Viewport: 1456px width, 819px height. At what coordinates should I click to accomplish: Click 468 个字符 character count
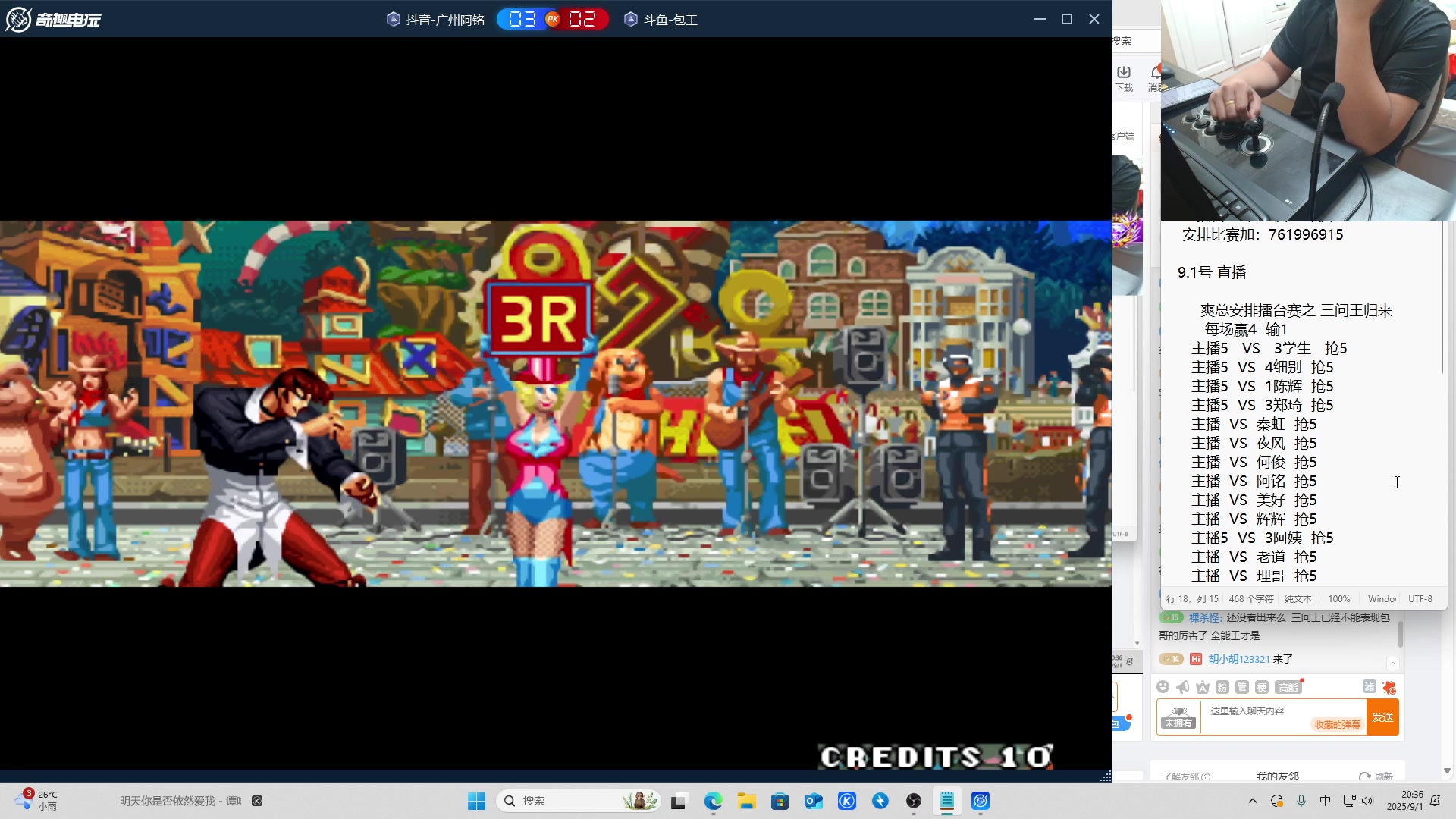coord(1250,598)
